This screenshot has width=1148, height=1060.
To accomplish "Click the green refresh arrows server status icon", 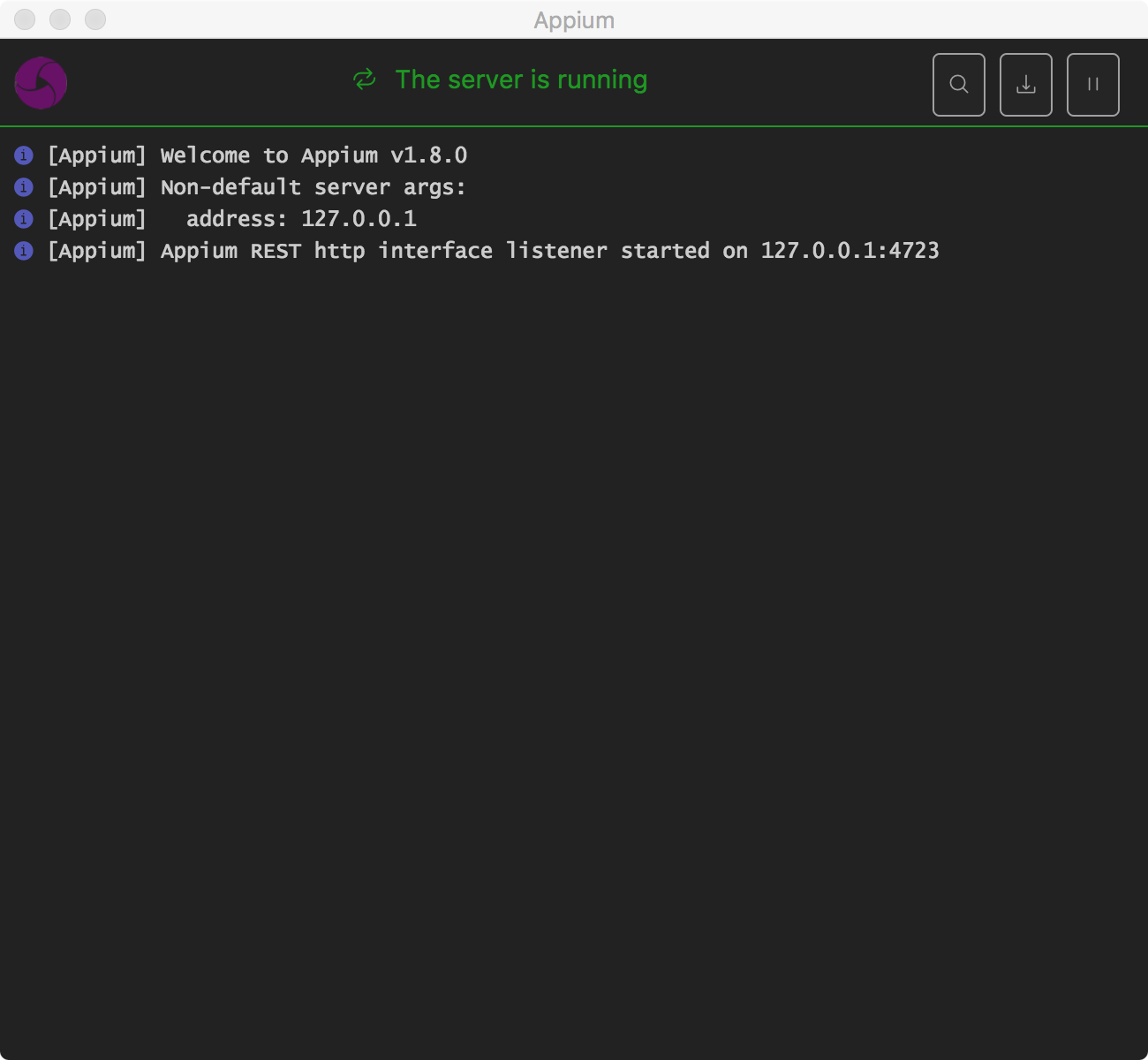I will click(x=365, y=79).
